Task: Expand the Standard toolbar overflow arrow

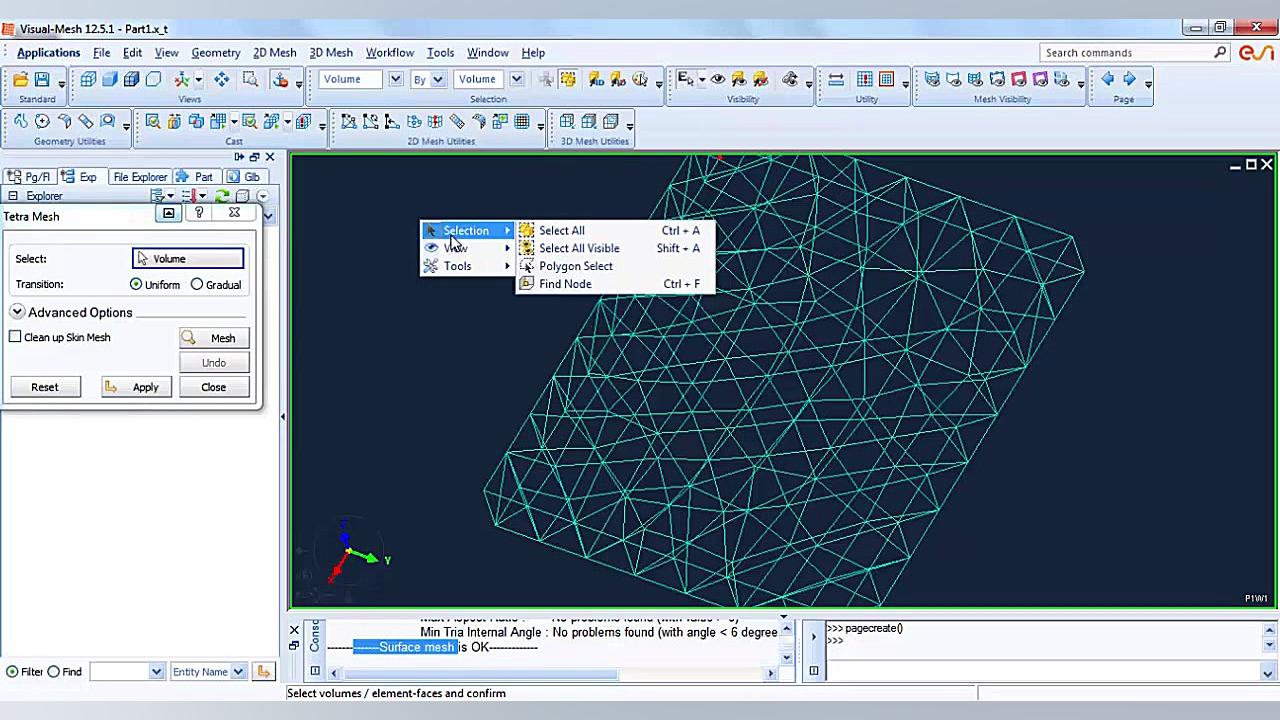Action: 61,84
